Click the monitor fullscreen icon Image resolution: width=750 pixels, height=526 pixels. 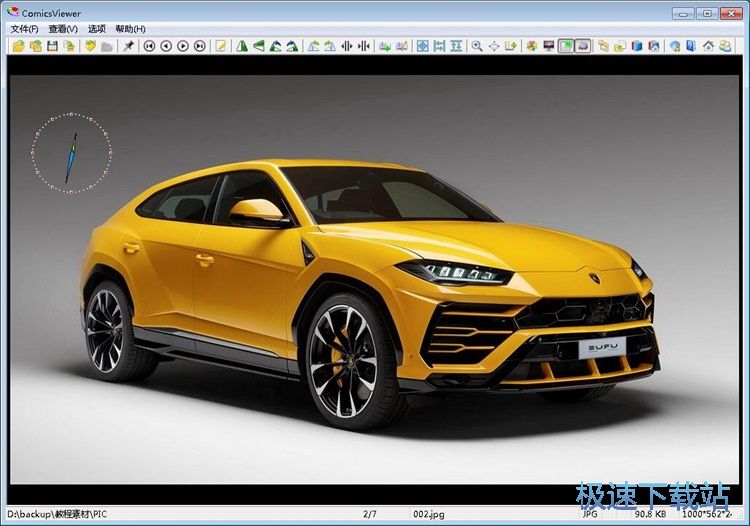coord(549,46)
